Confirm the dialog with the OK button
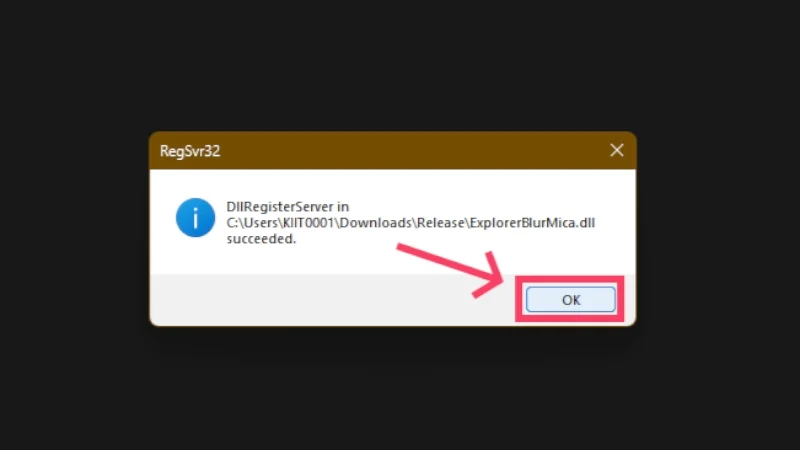Image resolution: width=800 pixels, height=450 pixels. (570, 299)
